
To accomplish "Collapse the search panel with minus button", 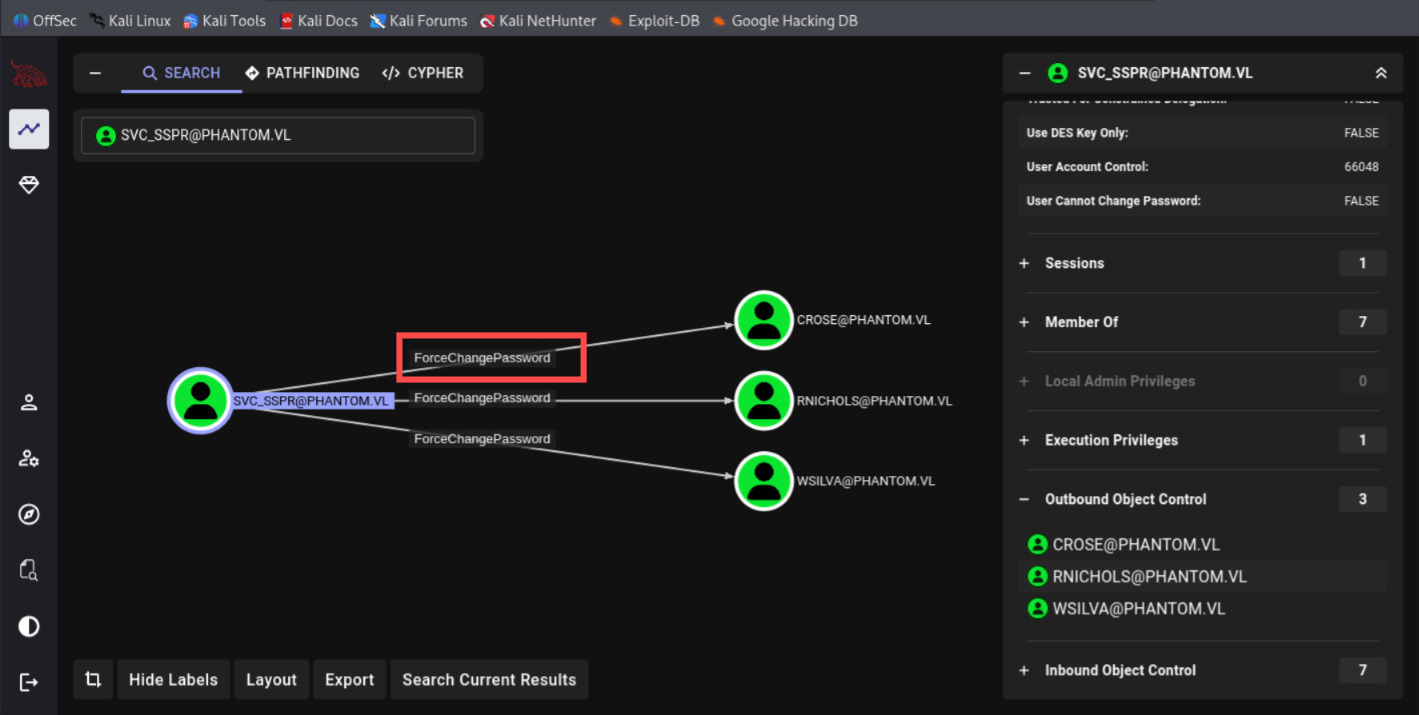I will [96, 73].
